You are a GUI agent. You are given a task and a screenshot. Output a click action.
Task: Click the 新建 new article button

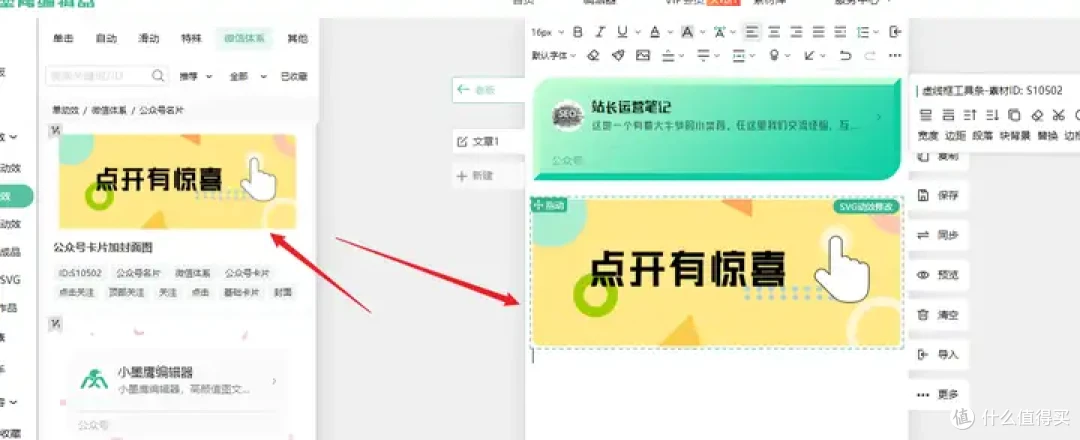(x=488, y=176)
